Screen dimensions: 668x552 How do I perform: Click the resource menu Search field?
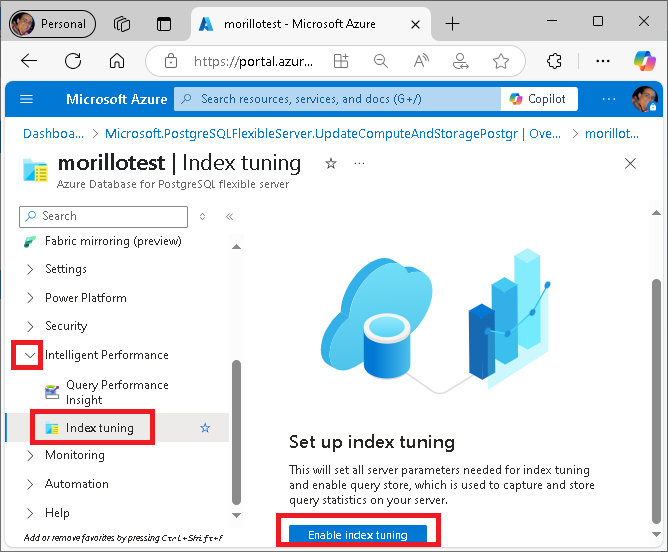coord(104,217)
